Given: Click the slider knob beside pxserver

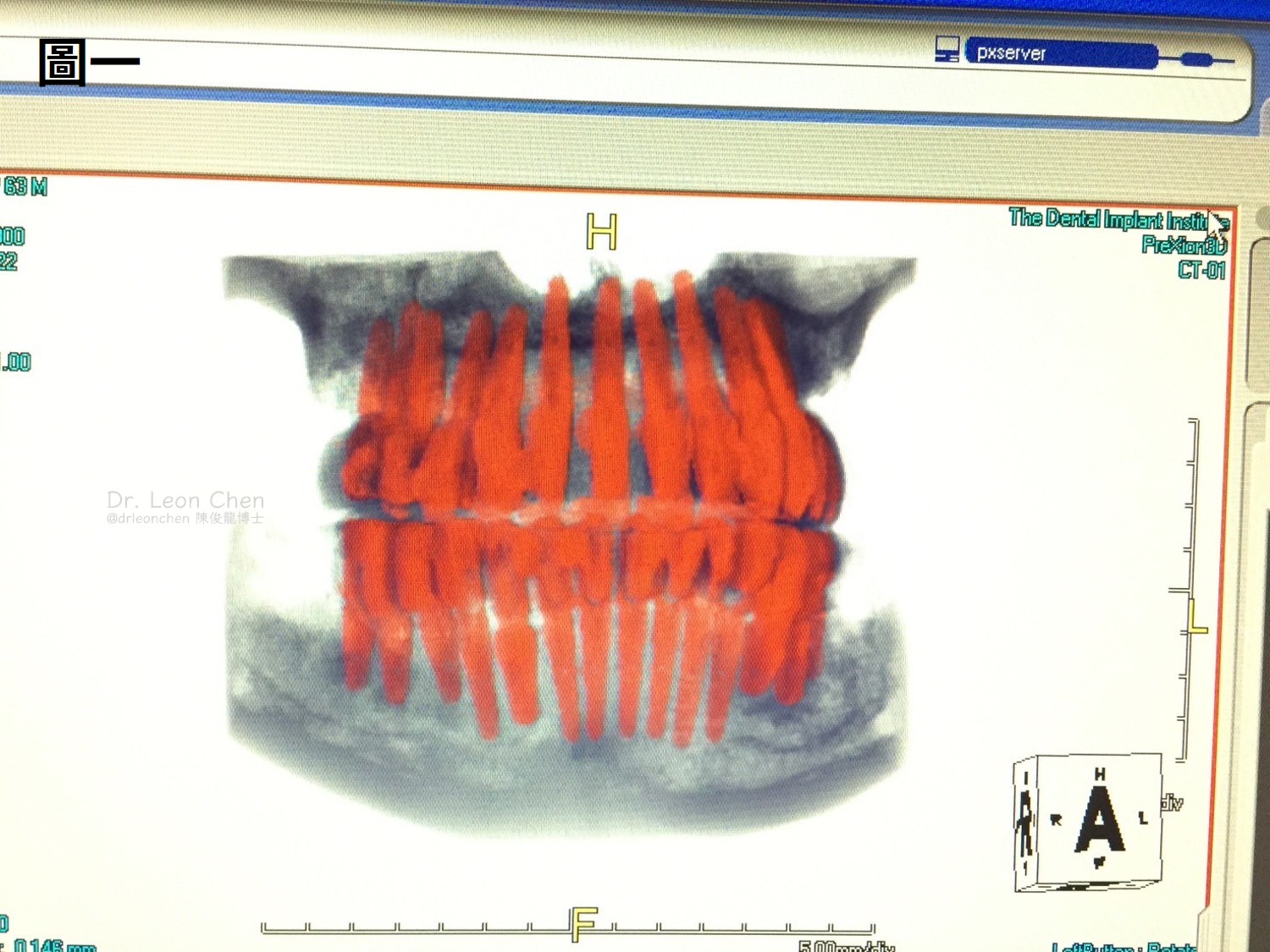Looking at the screenshot, I should point(1195,59).
